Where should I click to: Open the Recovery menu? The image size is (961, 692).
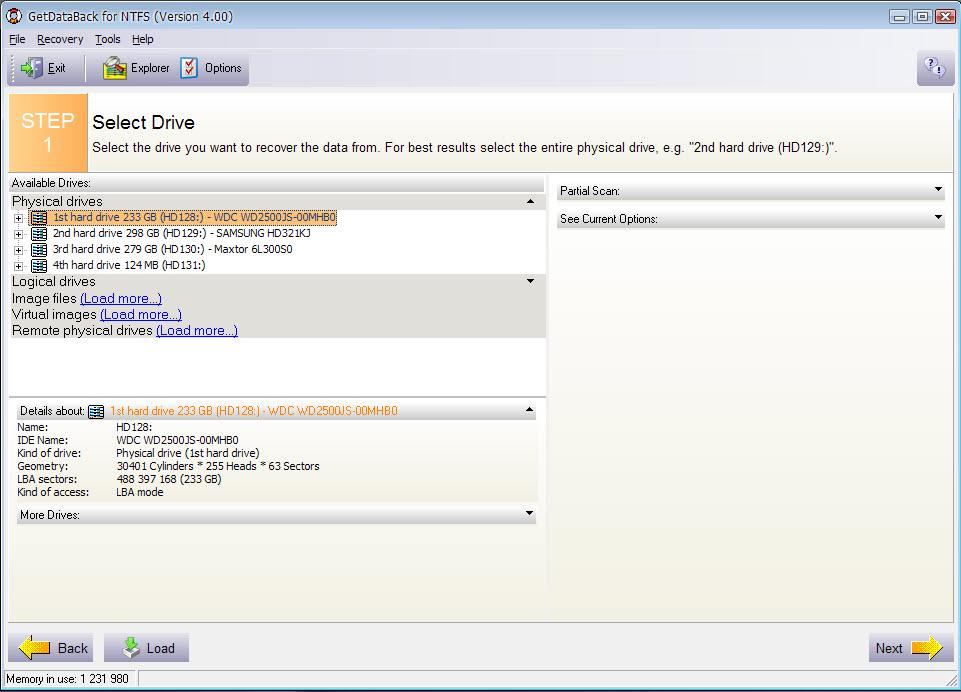click(60, 39)
